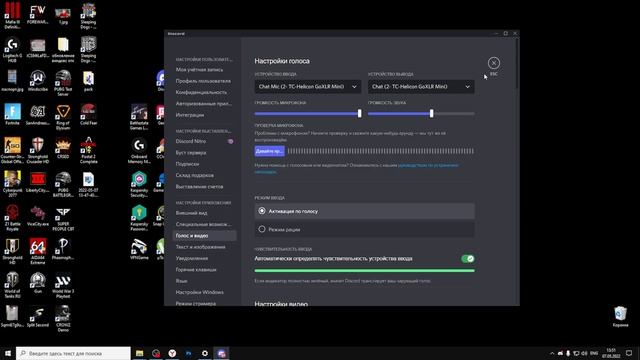
Task: Click the Windows taskbar search box
Action: (x=73, y=353)
